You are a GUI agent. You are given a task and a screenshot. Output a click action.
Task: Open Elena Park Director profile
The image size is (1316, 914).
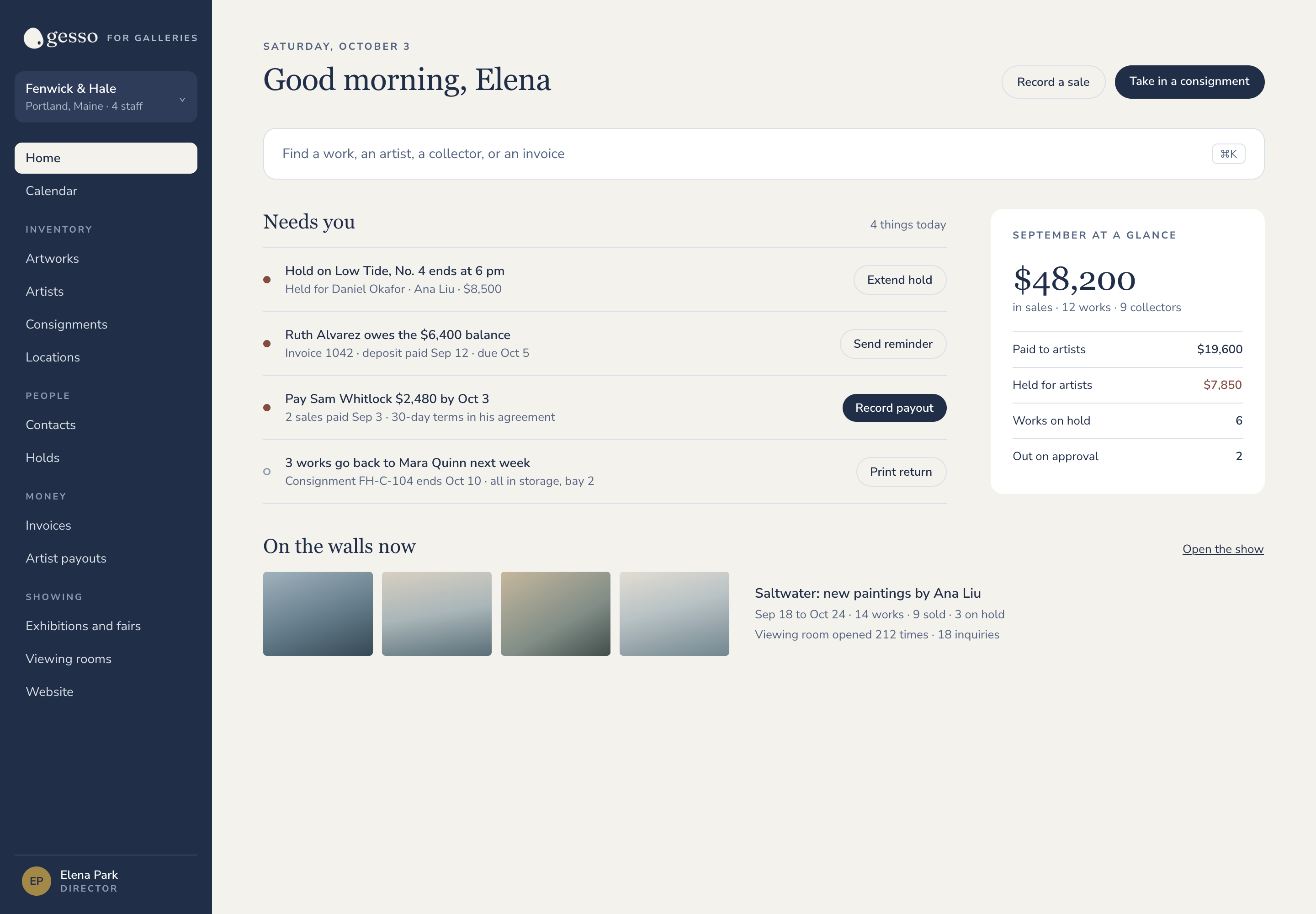[x=106, y=881]
